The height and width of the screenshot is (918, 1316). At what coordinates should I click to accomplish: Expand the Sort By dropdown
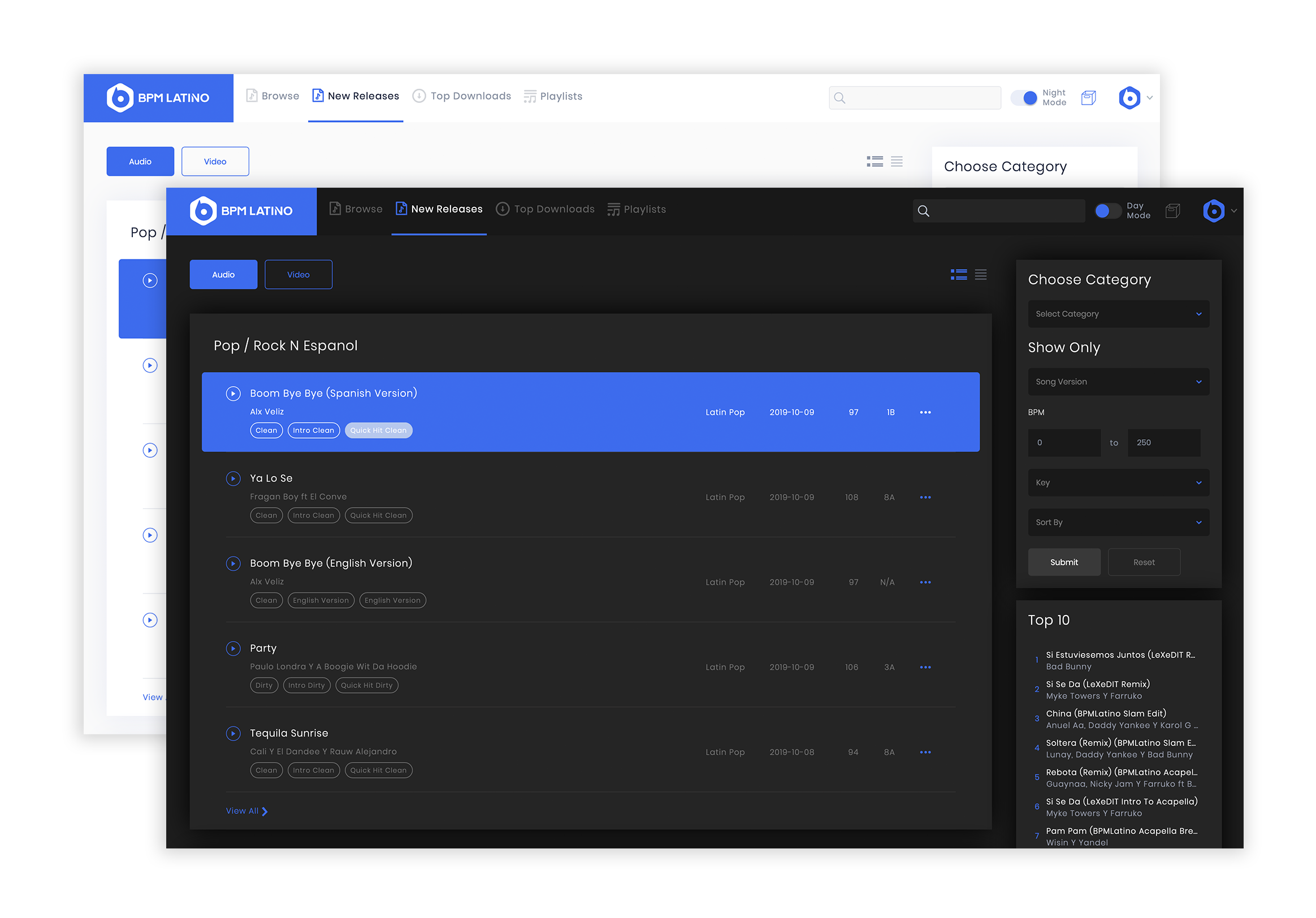tap(1118, 523)
